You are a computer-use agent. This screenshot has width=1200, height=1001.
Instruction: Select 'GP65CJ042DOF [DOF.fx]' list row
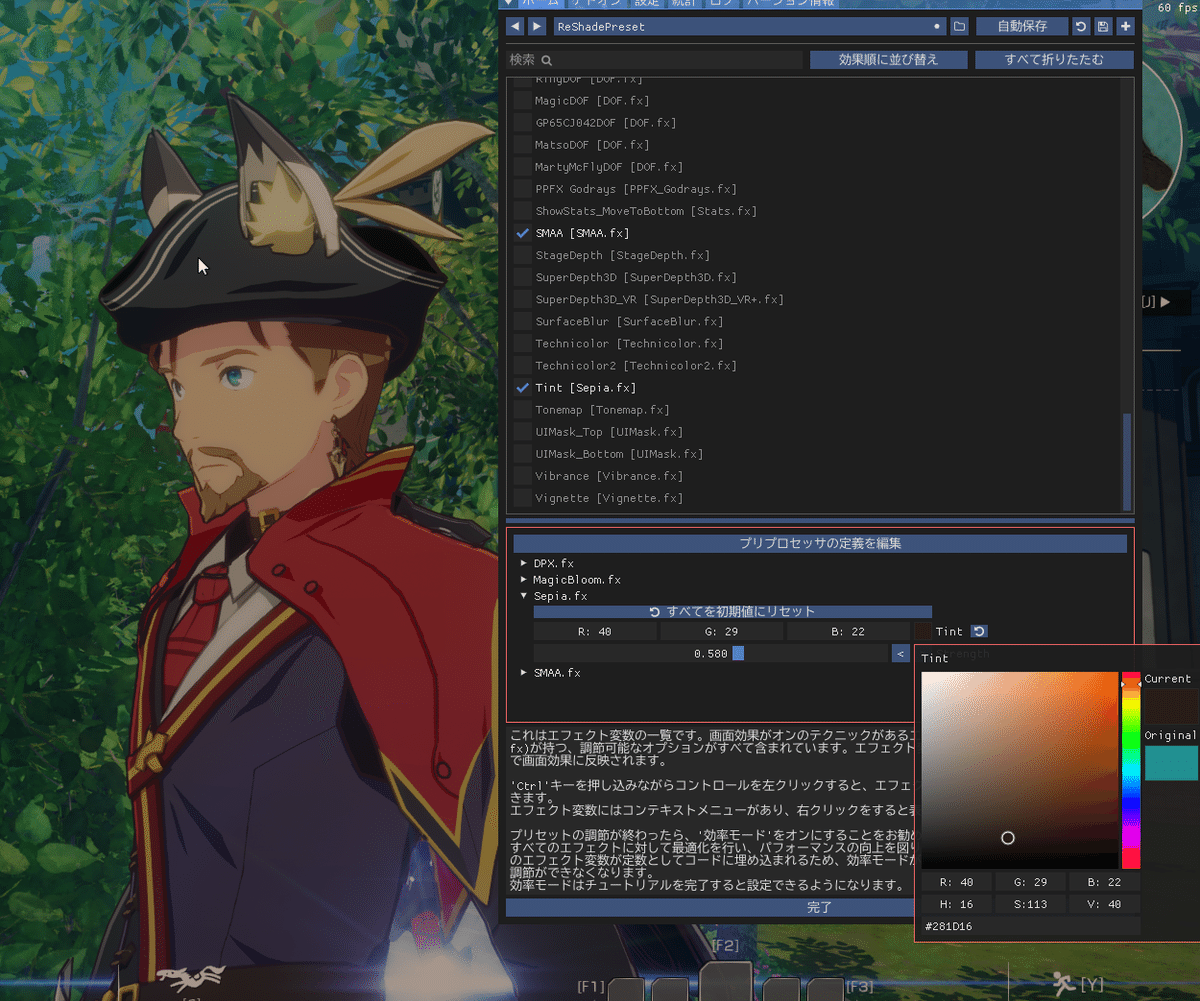pos(605,123)
